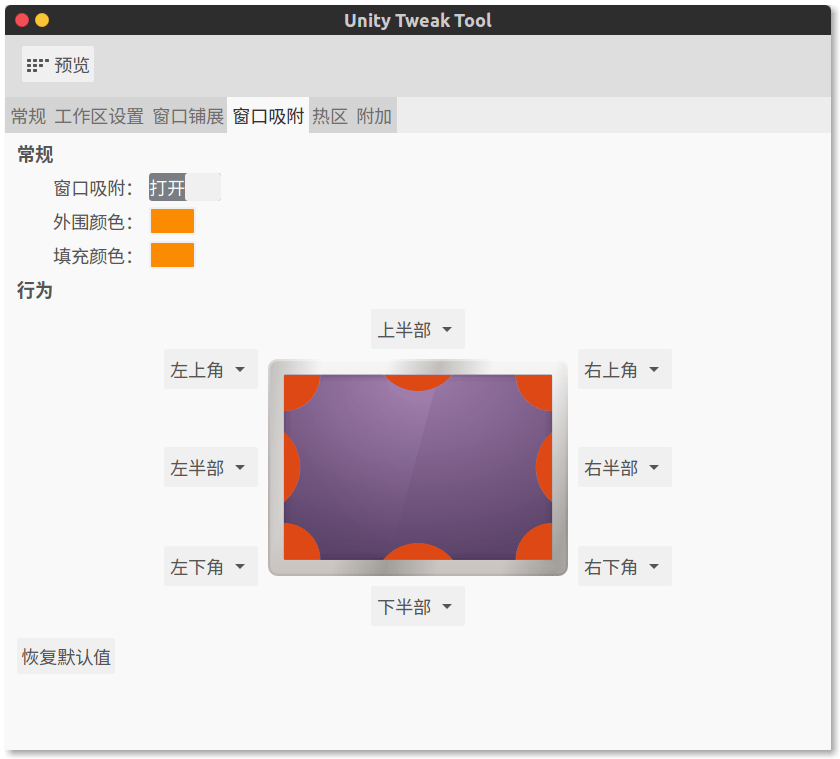Image resolution: width=840 pixels, height=759 pixels.
Task: Open the 左半部 behavior dropdown
Action: 210,468
